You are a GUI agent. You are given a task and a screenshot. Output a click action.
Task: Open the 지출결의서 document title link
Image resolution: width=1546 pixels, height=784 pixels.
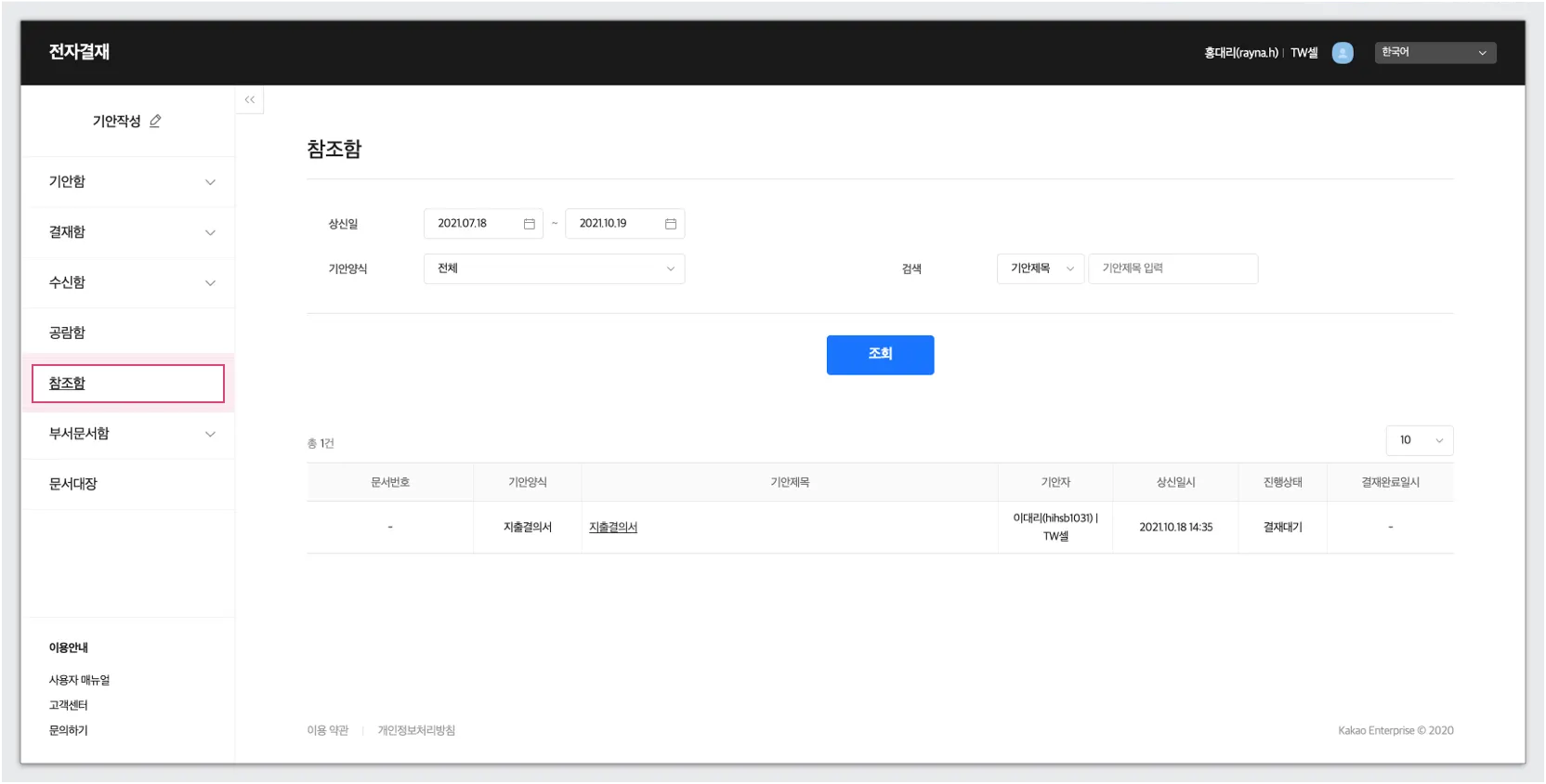[x=613, y=528]
